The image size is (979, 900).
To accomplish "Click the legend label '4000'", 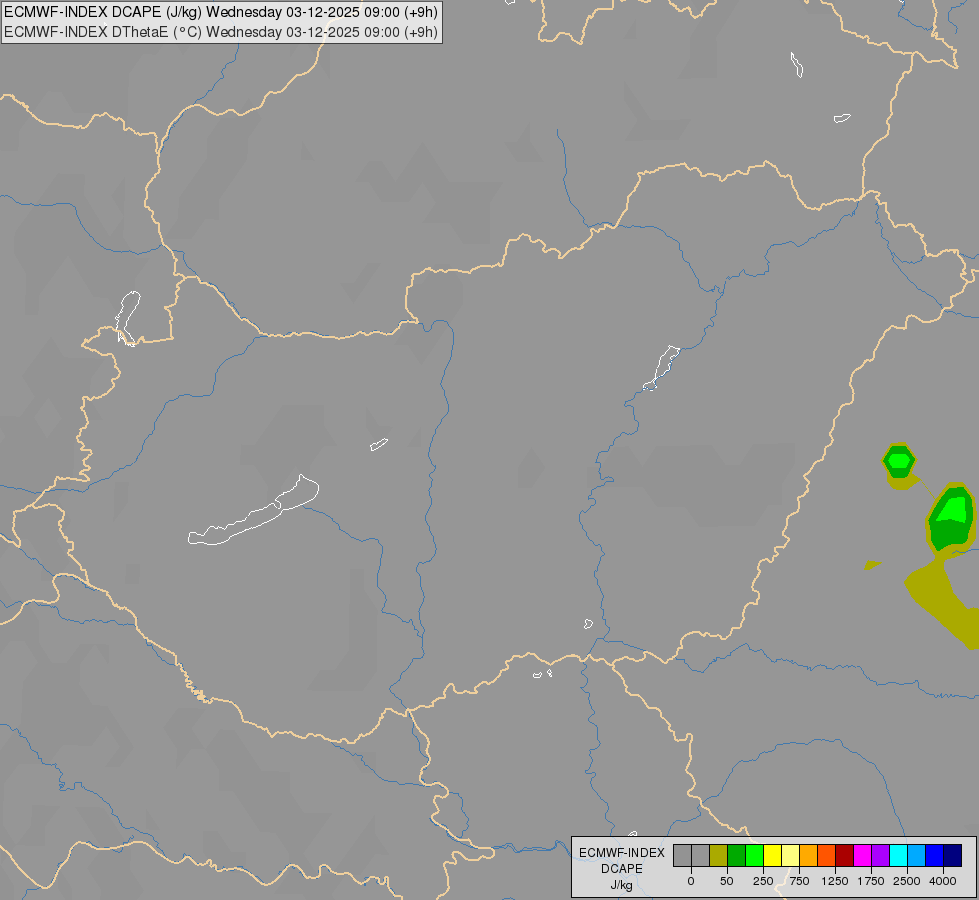I will tap(943, 881).
